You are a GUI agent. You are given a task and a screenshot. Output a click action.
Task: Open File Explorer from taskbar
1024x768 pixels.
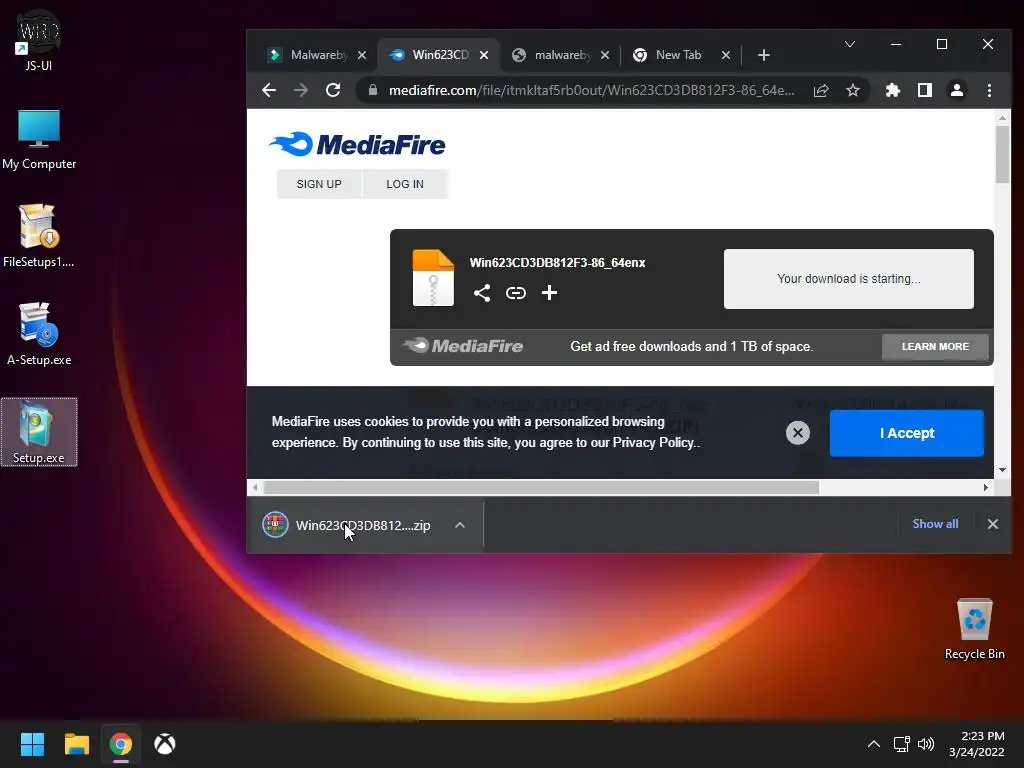point(76,744)
